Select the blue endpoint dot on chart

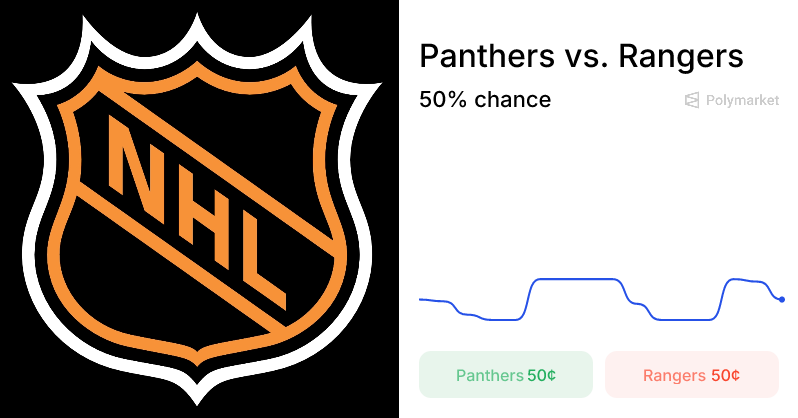click(x=781, y=299)
